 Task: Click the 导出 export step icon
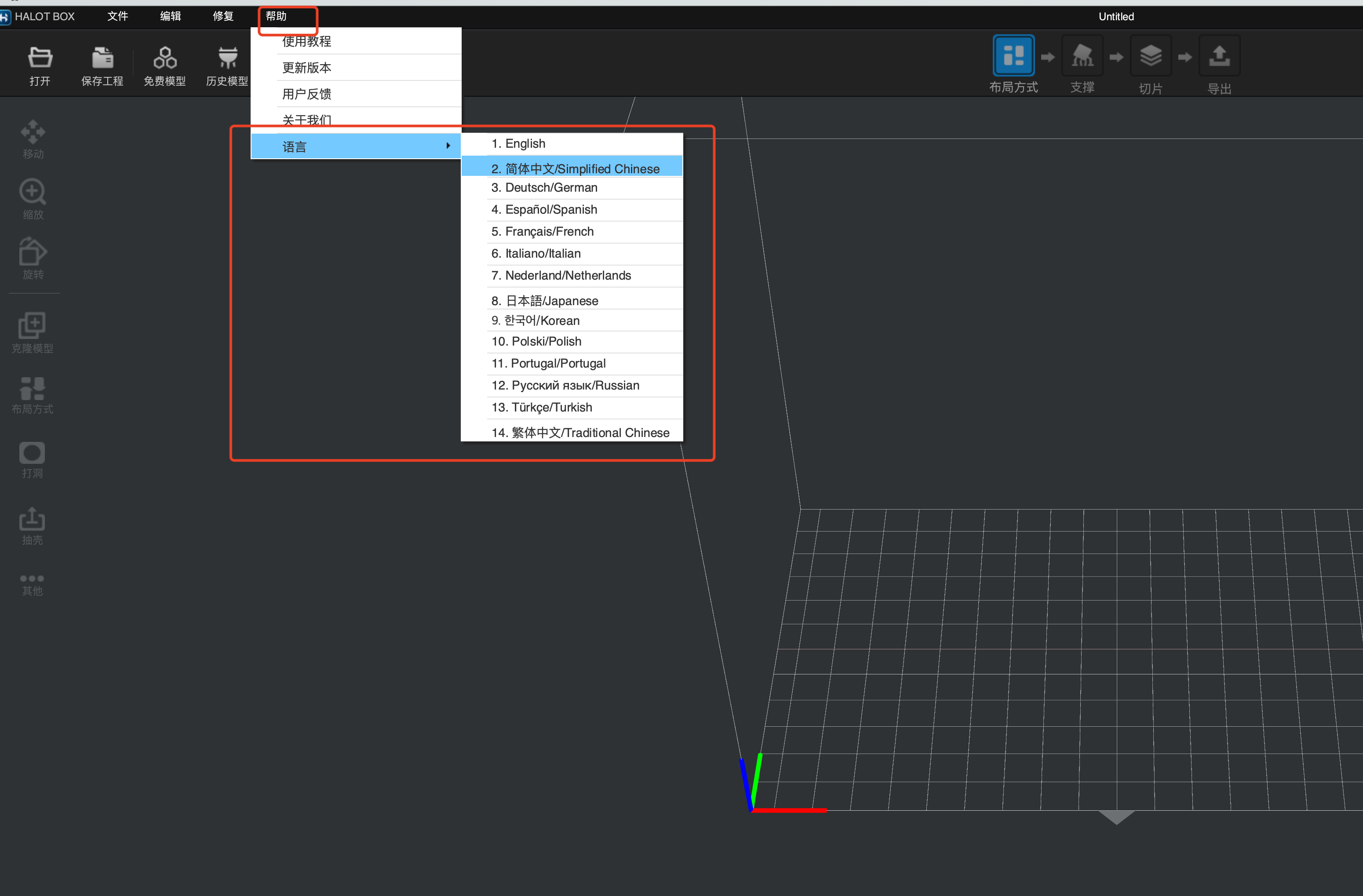[x=1219, y=56]
